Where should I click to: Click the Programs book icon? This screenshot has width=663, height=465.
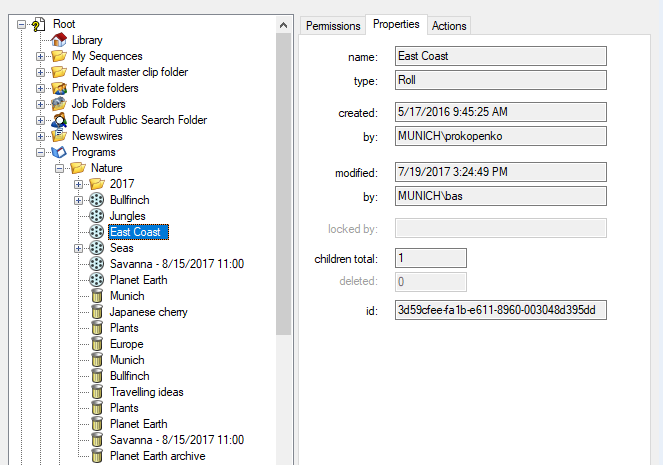point(59,152)
